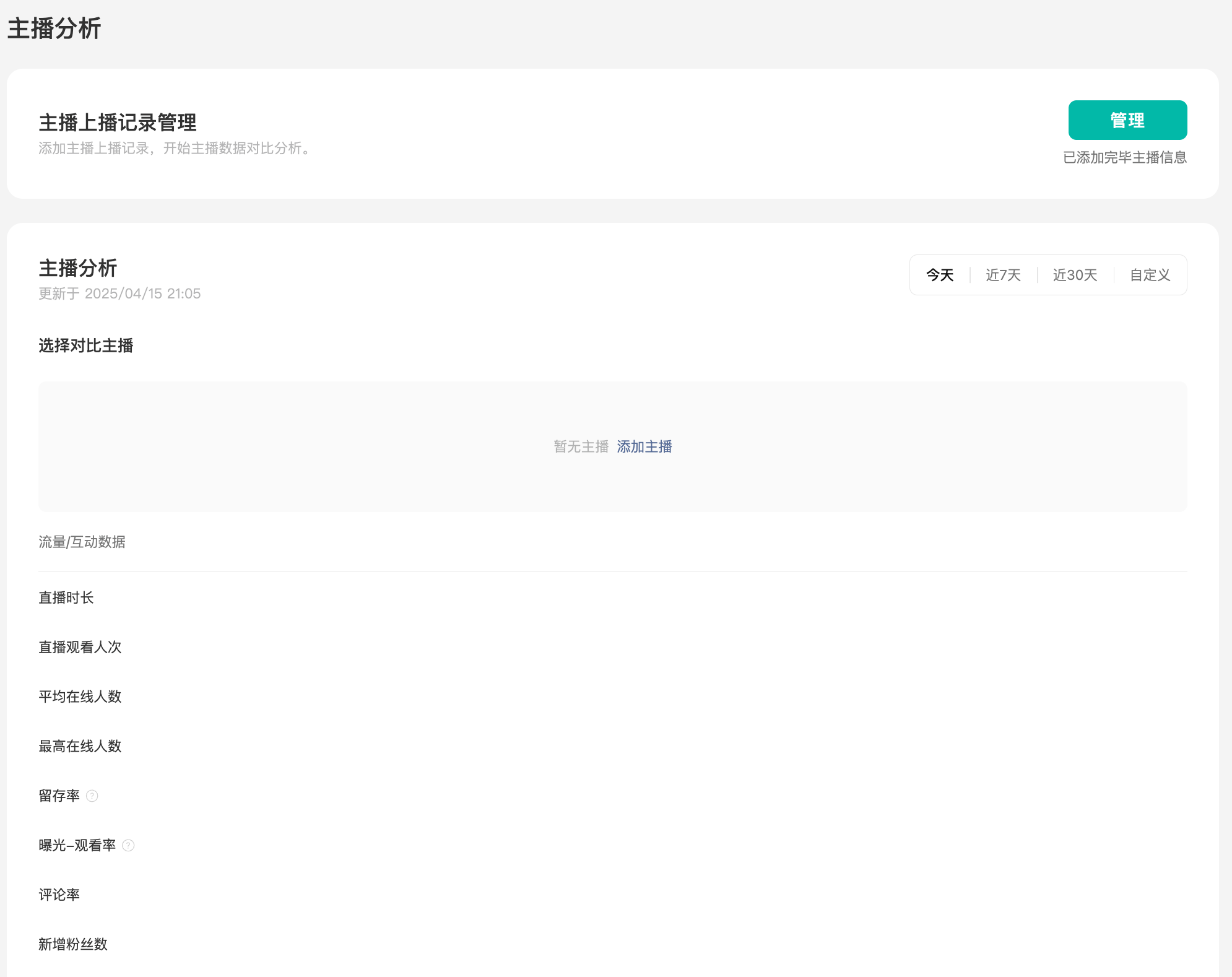Viewport: 1232px width, 977px height.
Task: Click the 直播时长 metric row
Action: coord(66,597)
